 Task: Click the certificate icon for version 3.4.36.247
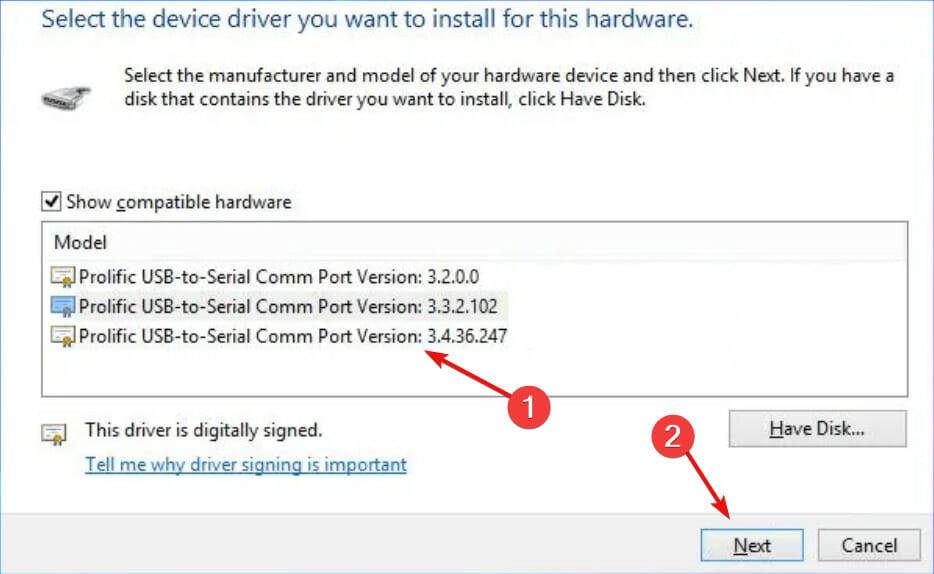click(63, 336)
